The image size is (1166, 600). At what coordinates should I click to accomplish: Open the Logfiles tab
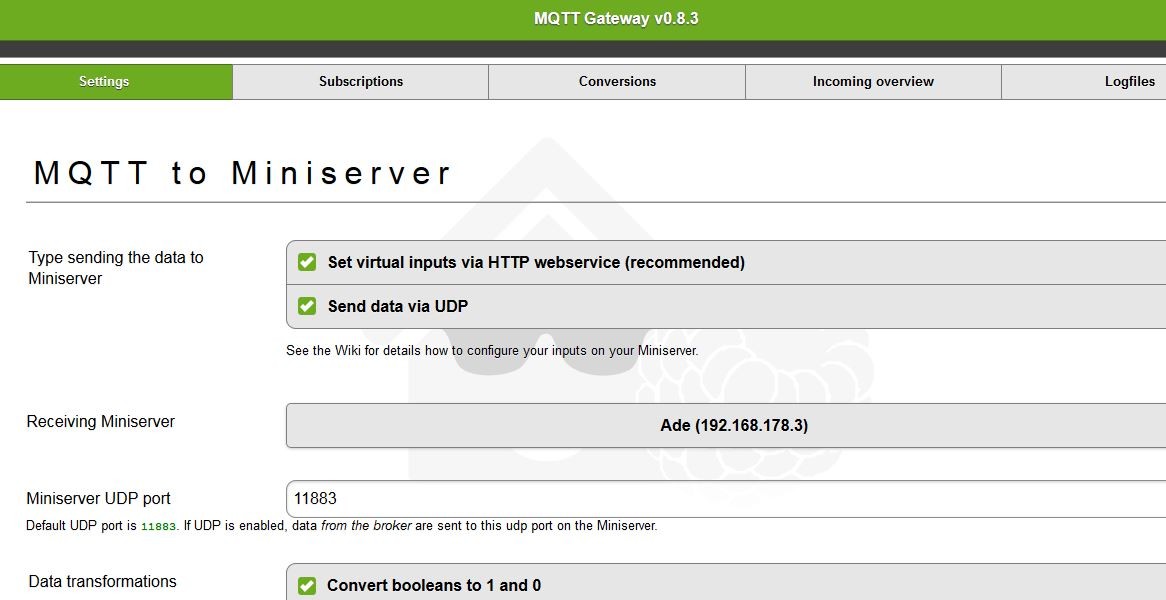click(x=1084, y=82)
